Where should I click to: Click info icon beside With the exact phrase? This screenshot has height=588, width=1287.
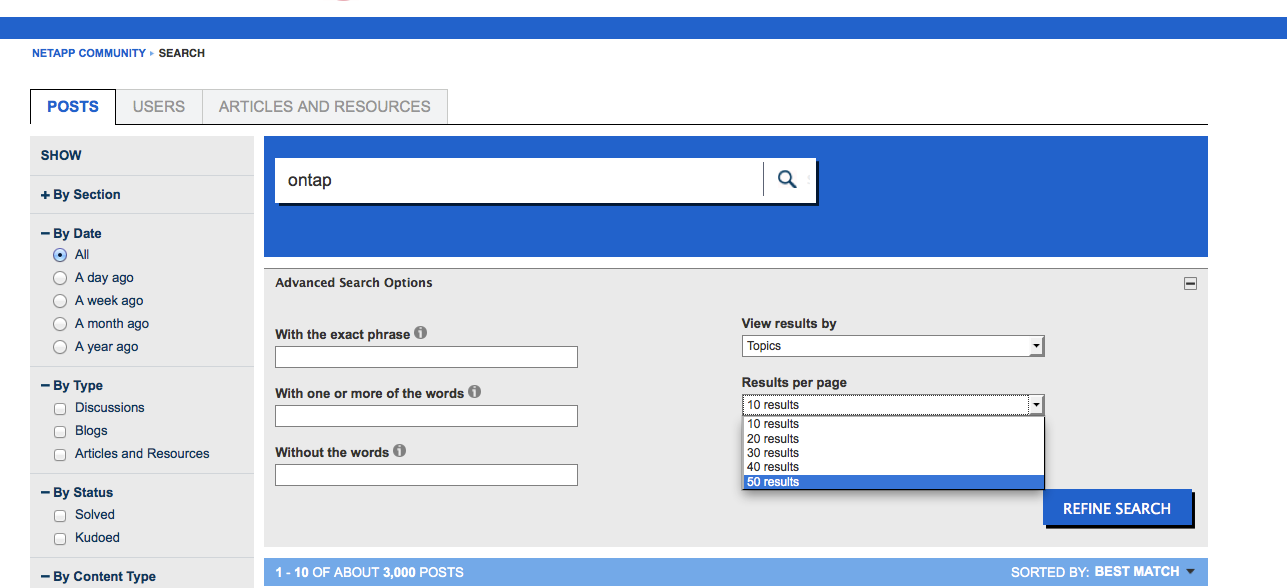pyautogui.click(x=421, y=333)
